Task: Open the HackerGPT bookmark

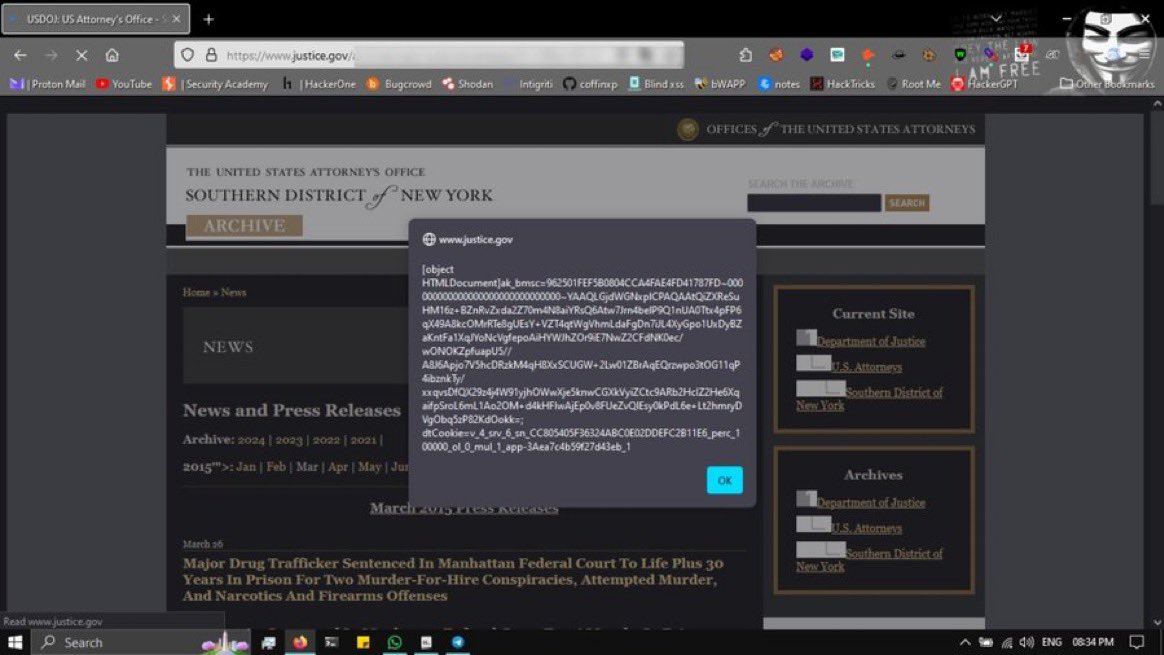Action: (x=984, y=84)
